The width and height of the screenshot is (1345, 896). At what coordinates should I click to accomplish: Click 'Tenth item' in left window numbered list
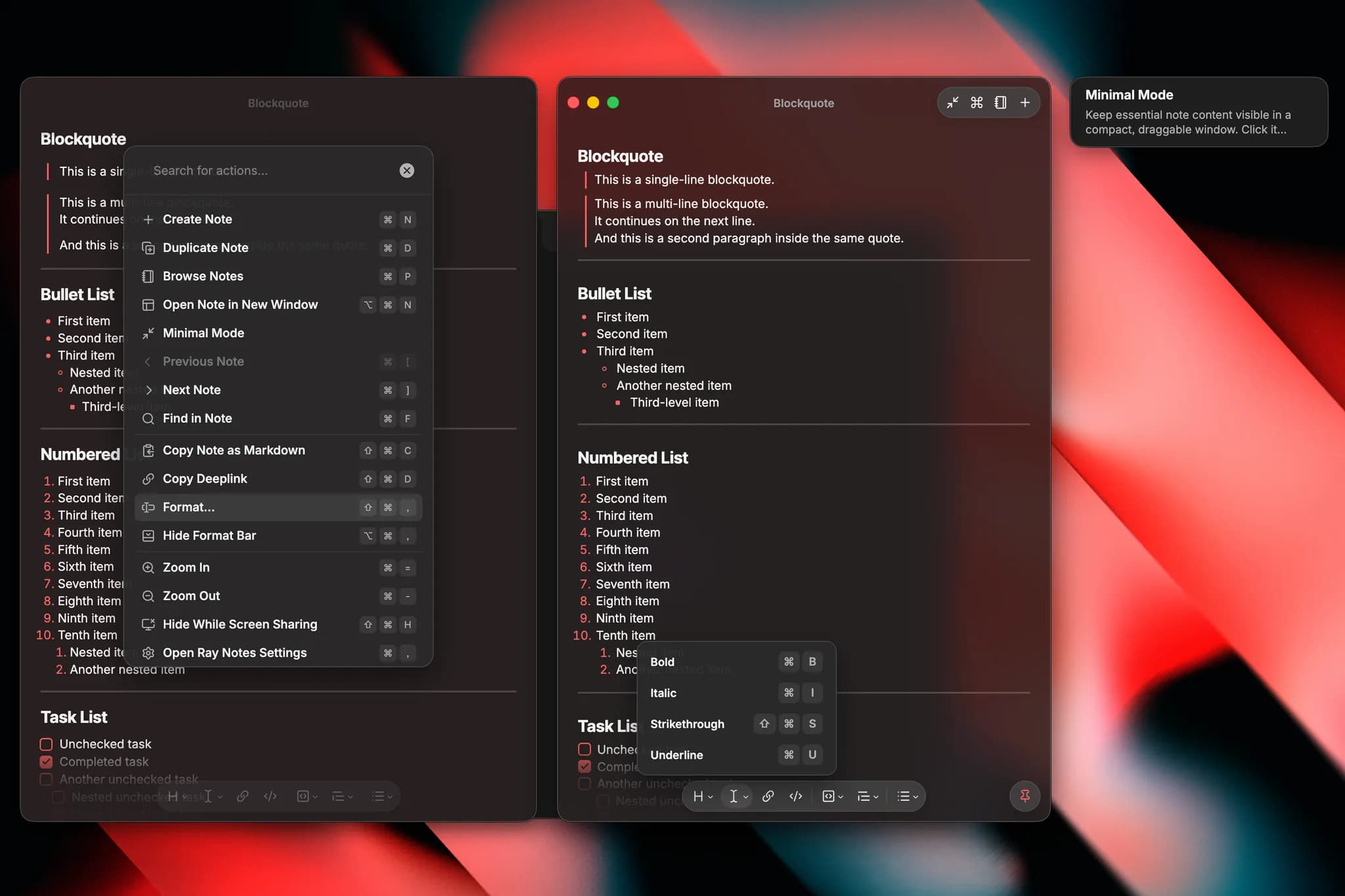[x=87, y=635]
